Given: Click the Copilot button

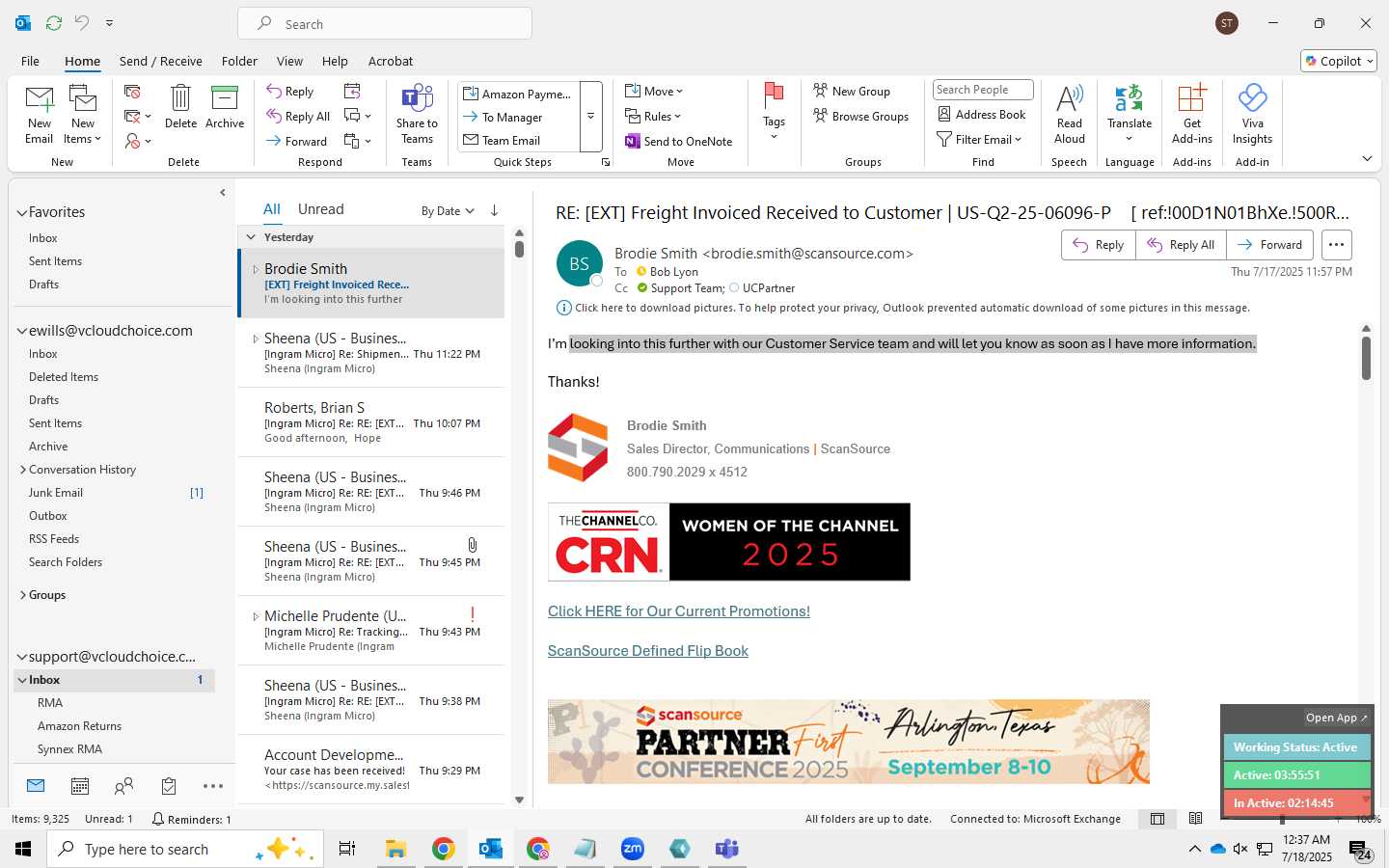Looking at the screenshot, I should coord(1339,61).
